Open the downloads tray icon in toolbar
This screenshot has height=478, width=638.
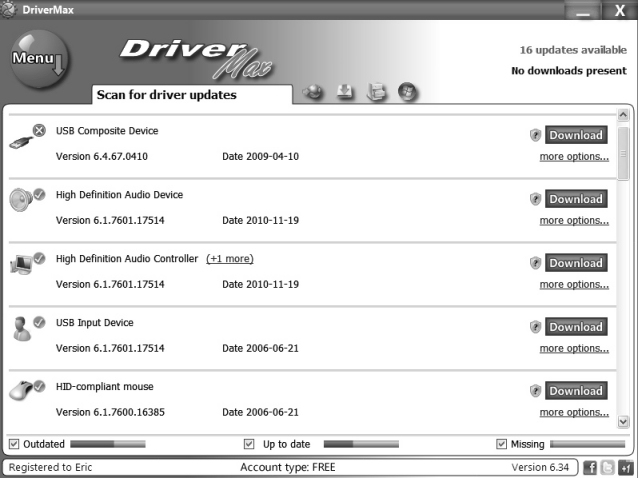point(345,92)
